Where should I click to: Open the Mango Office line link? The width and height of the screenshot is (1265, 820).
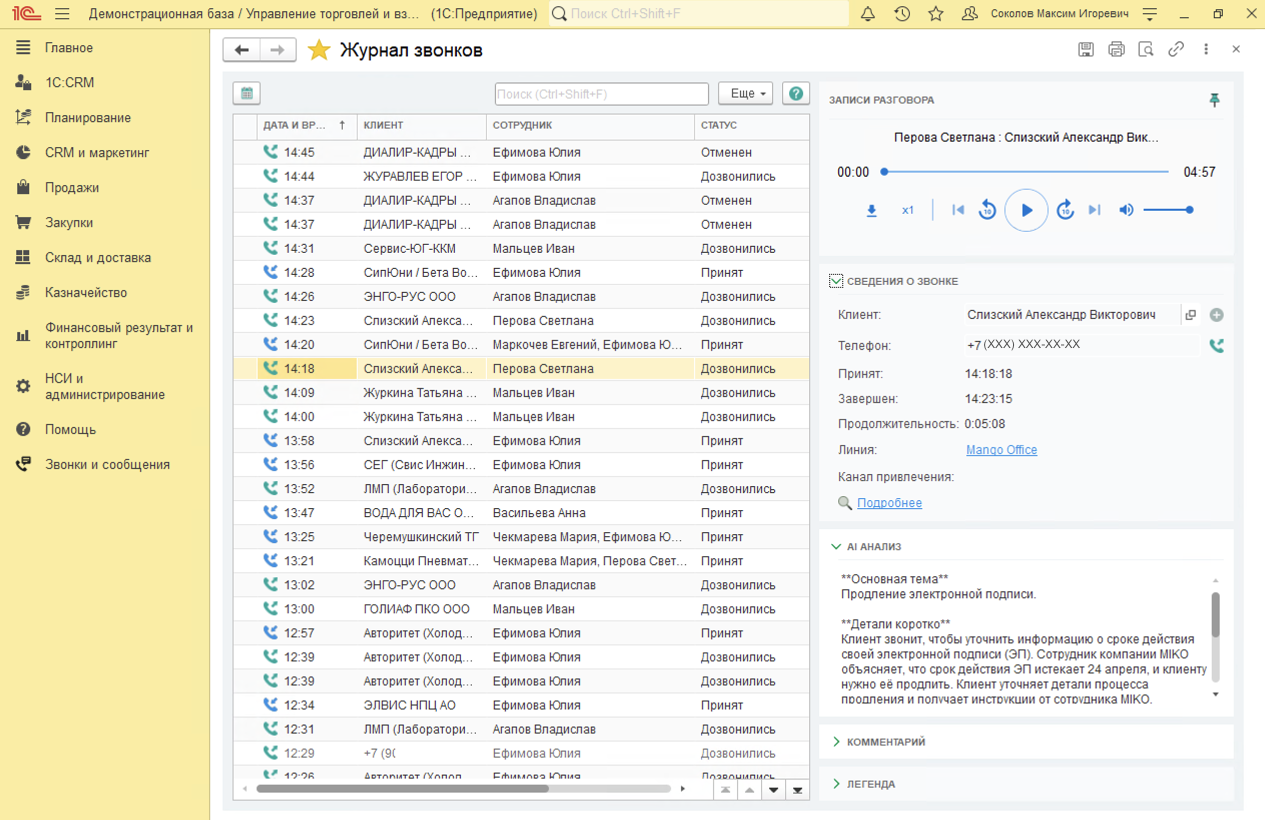point(1001,450)
